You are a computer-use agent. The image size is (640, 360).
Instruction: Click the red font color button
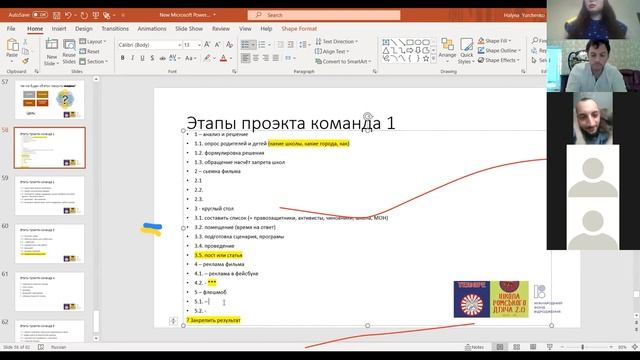[x=223, y=58]
